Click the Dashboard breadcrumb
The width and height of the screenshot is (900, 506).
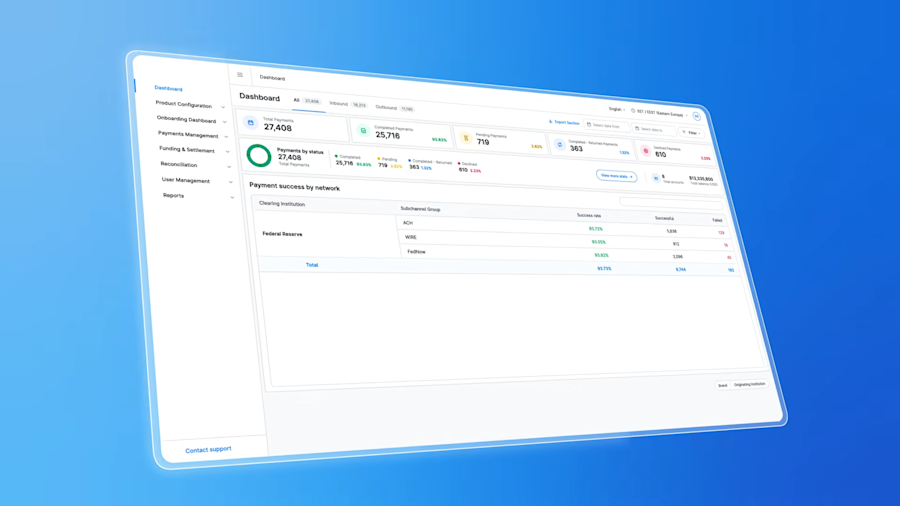(x=272, y=77)
